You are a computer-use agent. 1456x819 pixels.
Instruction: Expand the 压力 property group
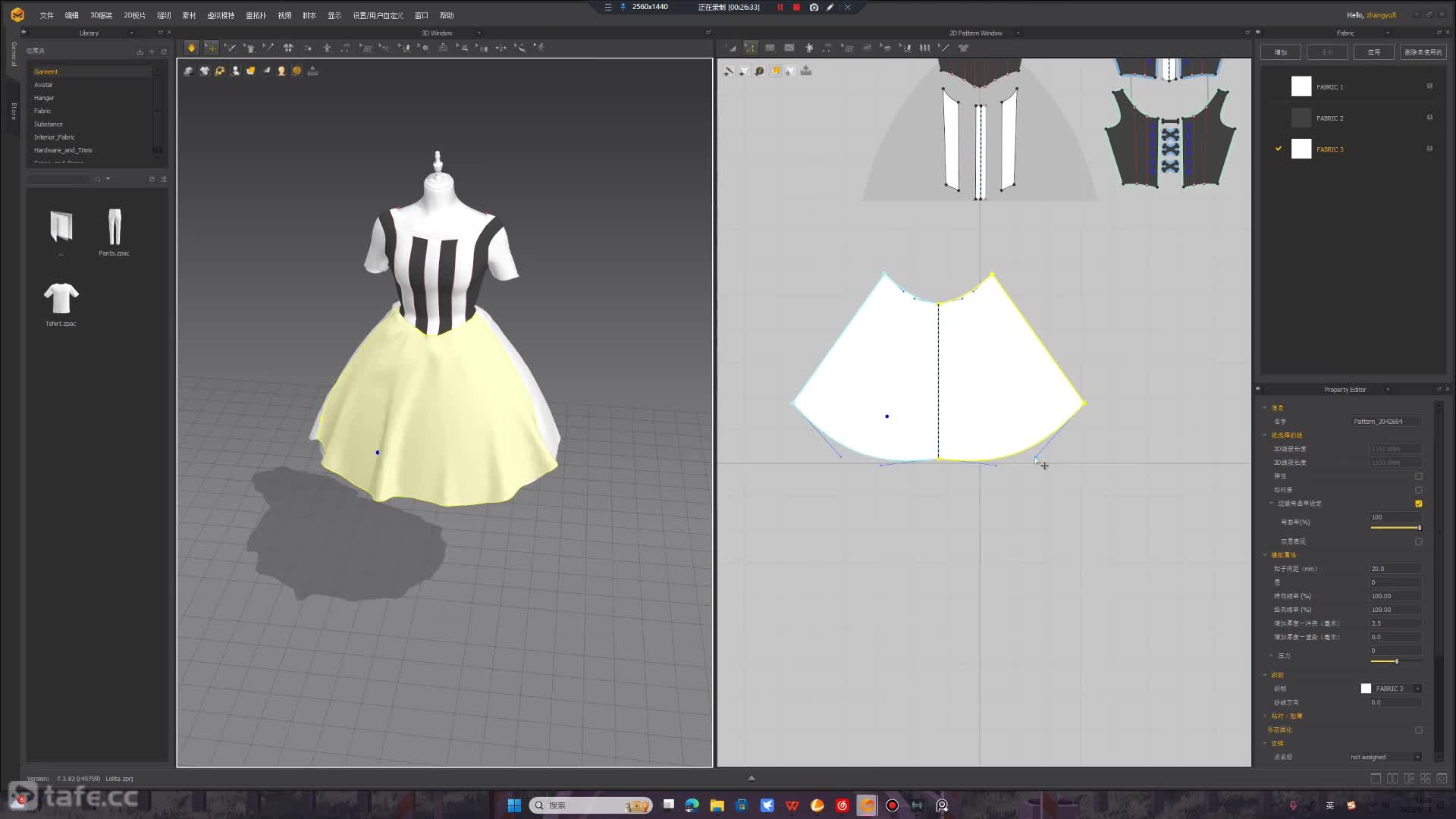tap(1272, 655)
